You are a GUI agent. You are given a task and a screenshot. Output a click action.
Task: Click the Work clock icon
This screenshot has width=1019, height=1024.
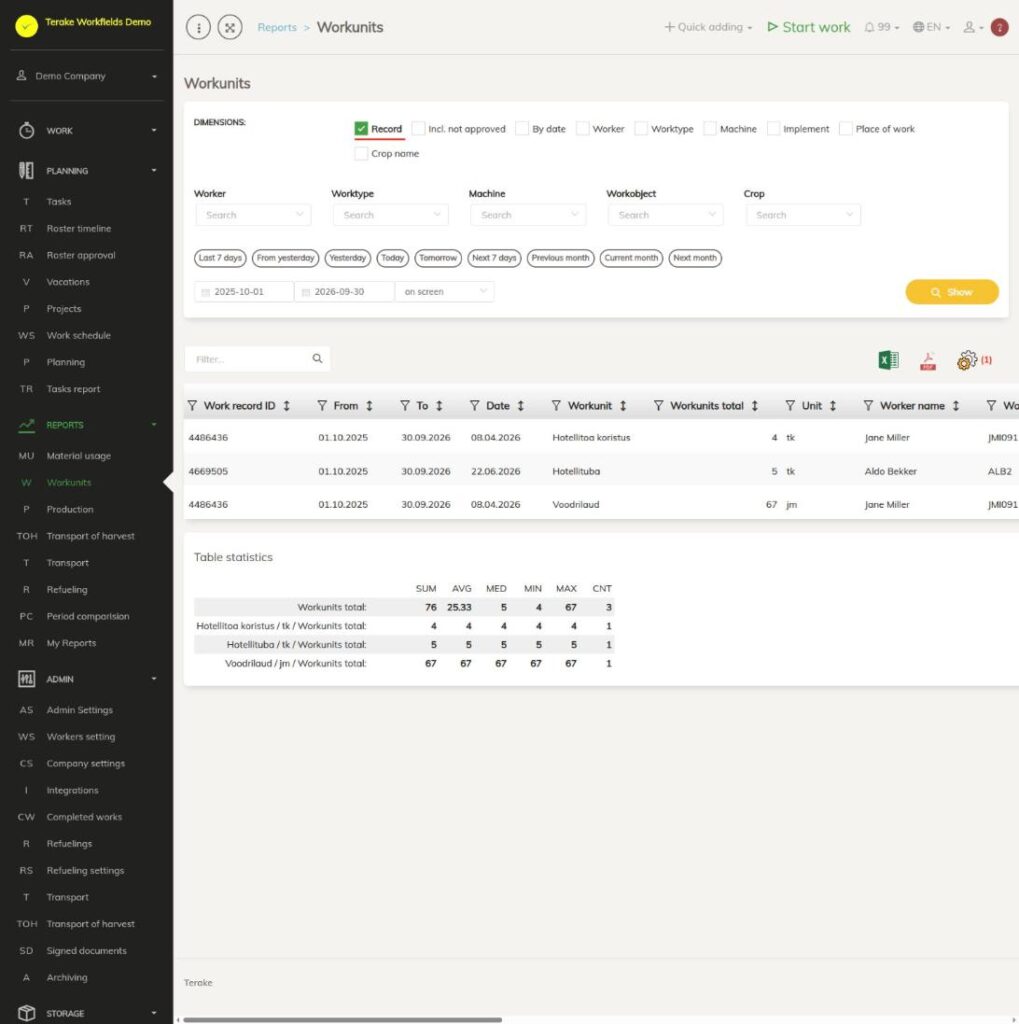26,131
